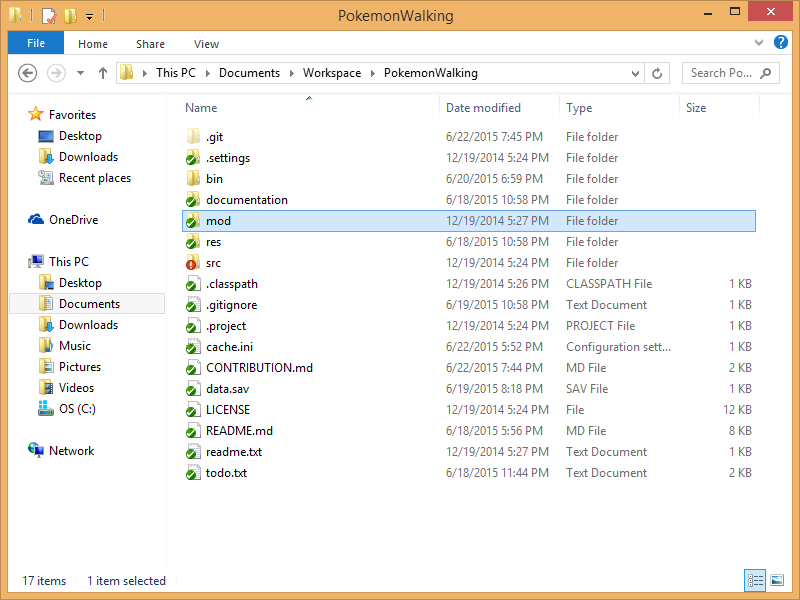Switch to Details view layout
The image size is (800, 600).
(755, 580)
